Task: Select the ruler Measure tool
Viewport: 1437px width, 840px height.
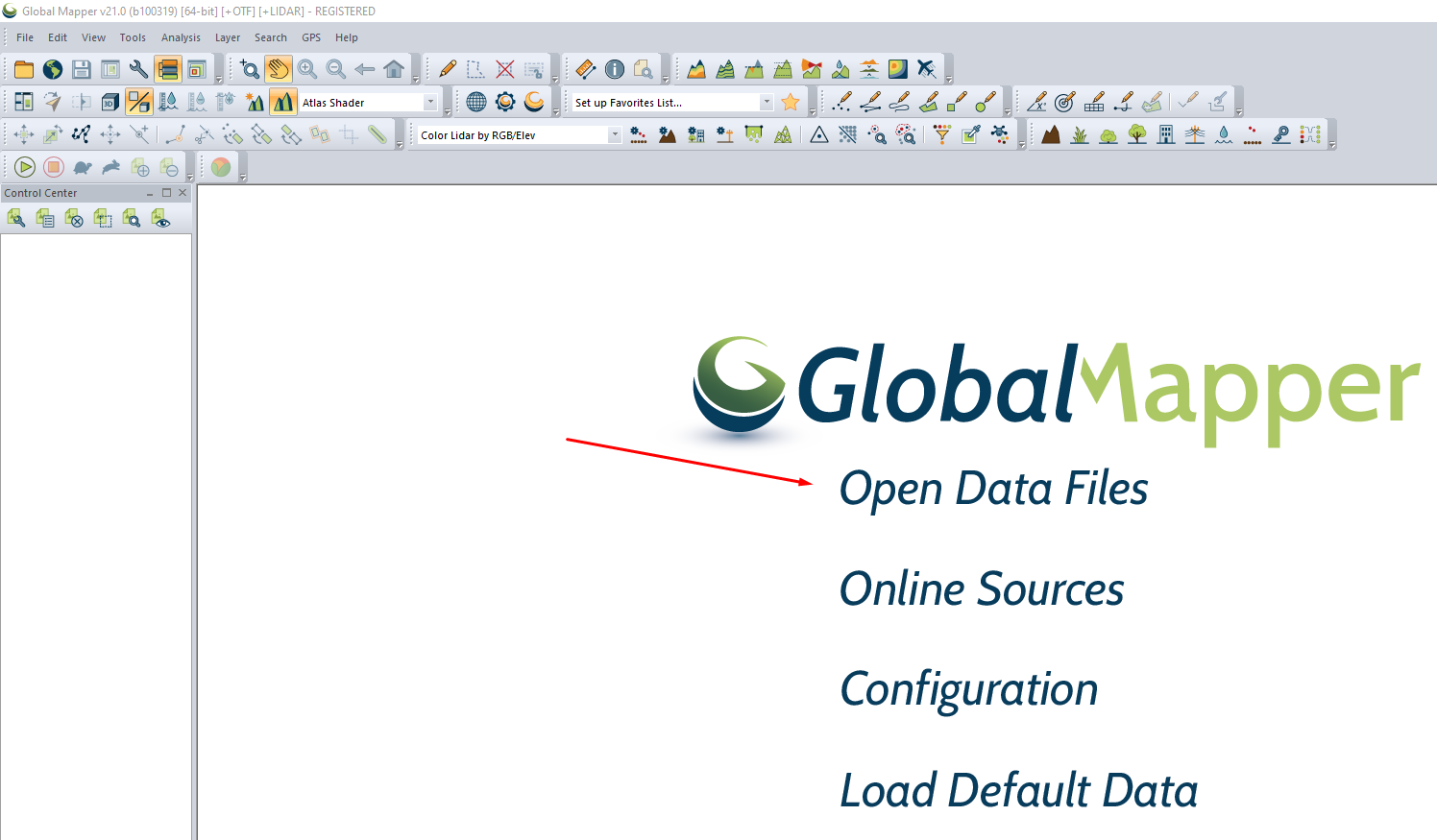Action: (x=586, y=69)
